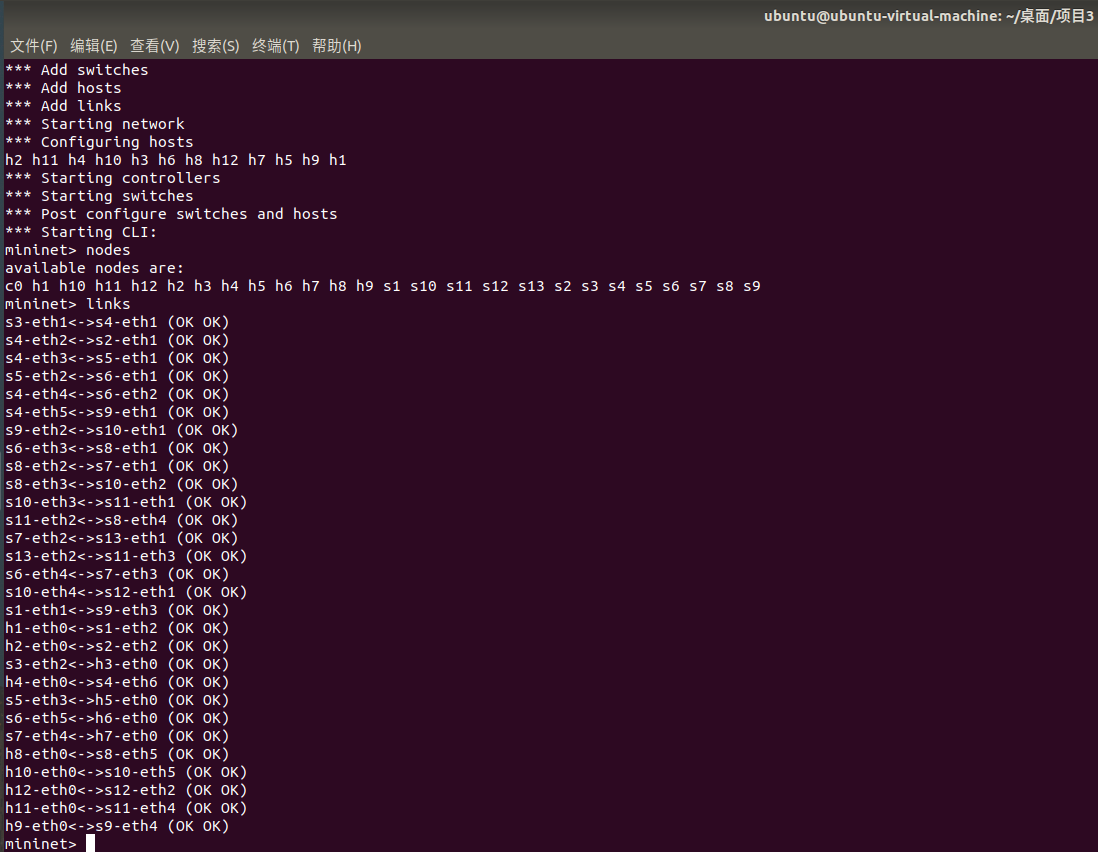The image size is (1098, 852).
Task: Click the '*** Post configure switches and hosts' line
Action: click(x=171, y=214)
